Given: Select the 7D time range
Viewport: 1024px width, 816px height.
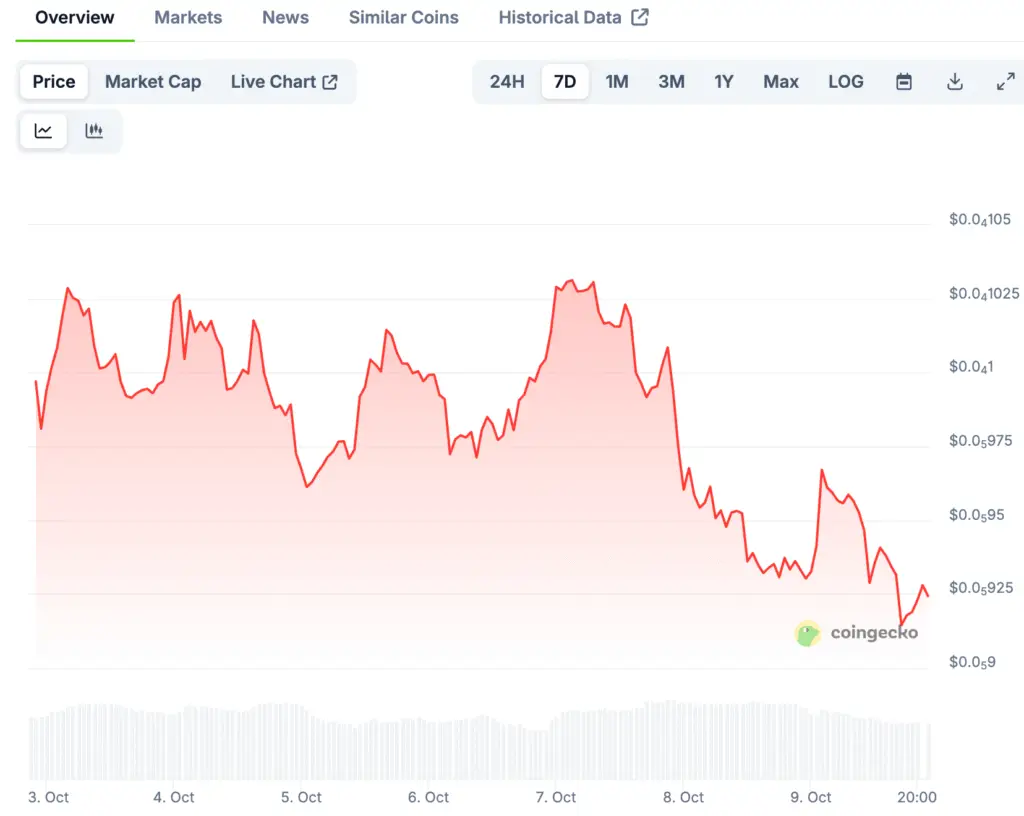Looking at the screenshot, I should click(565, 82).
